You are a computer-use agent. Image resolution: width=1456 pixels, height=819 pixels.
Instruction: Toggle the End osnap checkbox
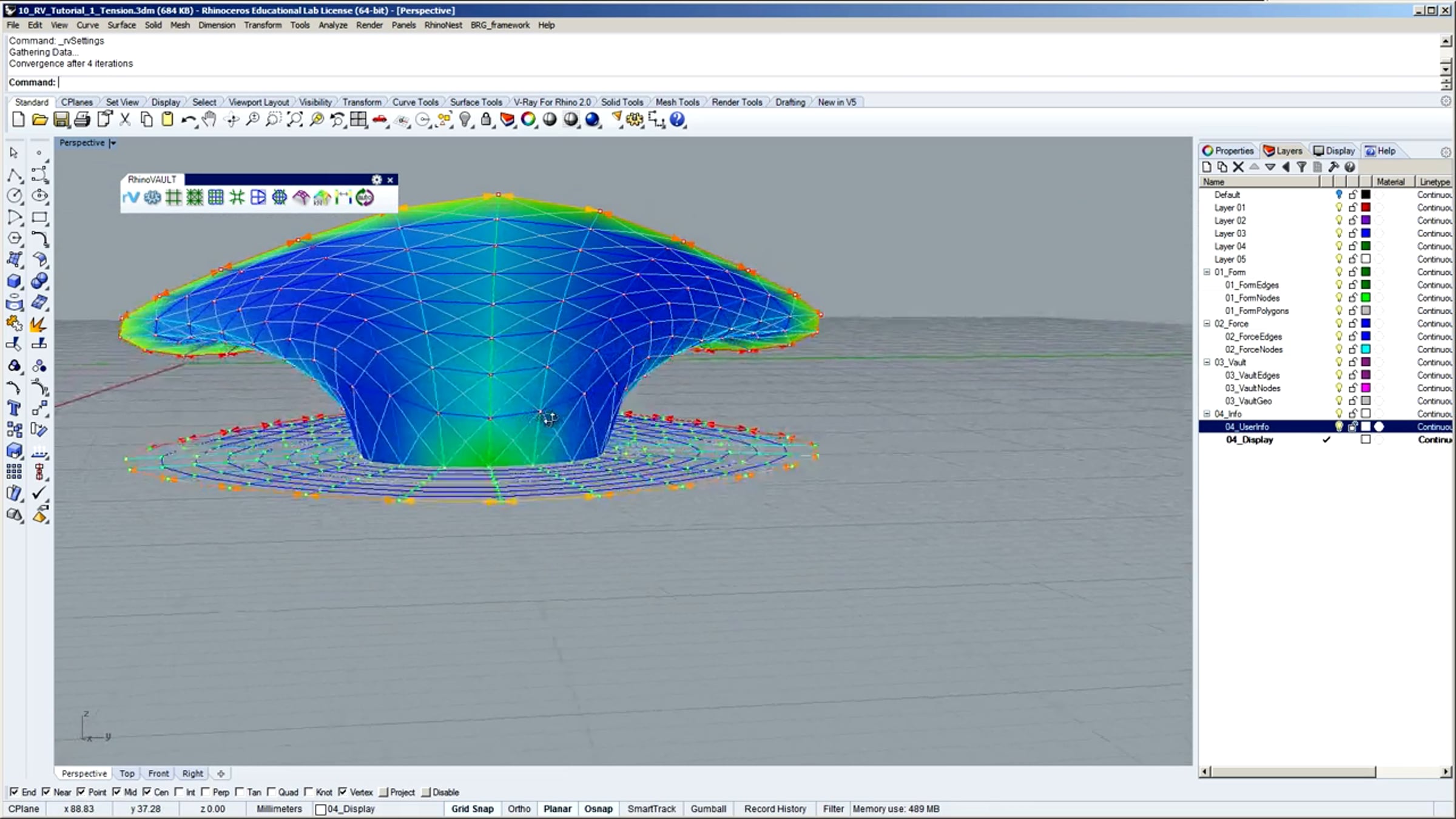point(13,792)
